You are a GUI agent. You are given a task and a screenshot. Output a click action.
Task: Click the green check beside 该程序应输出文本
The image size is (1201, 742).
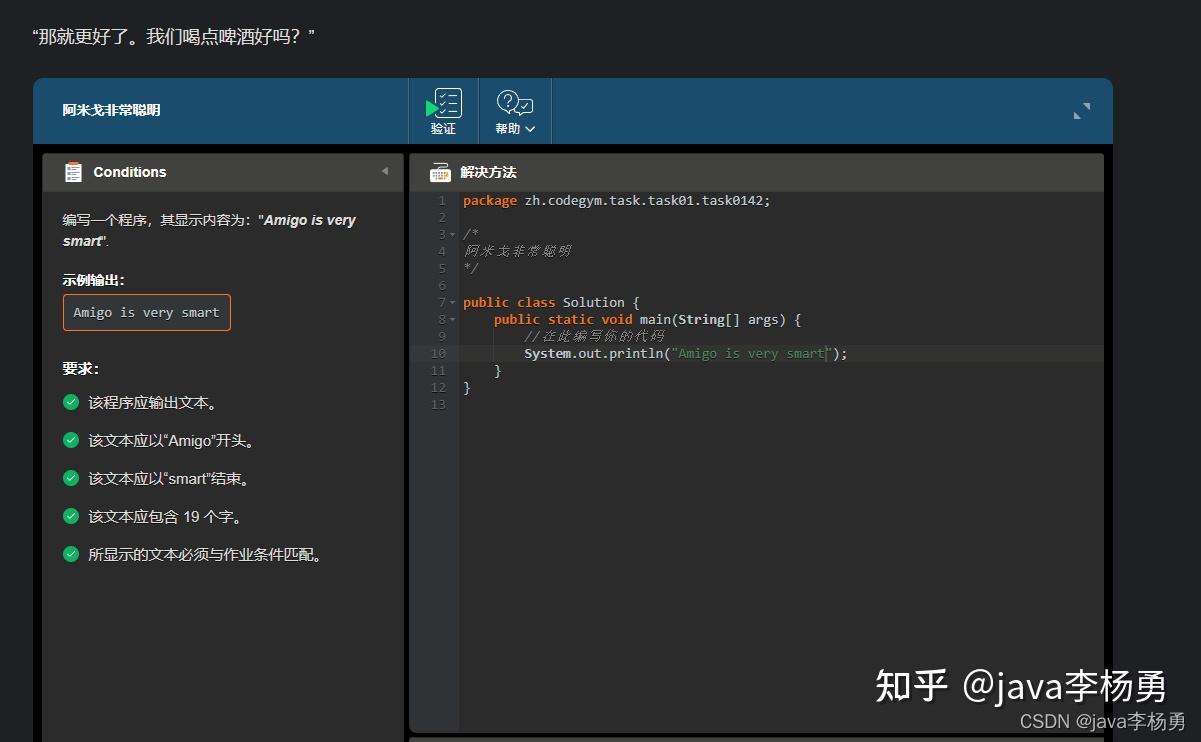(69, 402)
